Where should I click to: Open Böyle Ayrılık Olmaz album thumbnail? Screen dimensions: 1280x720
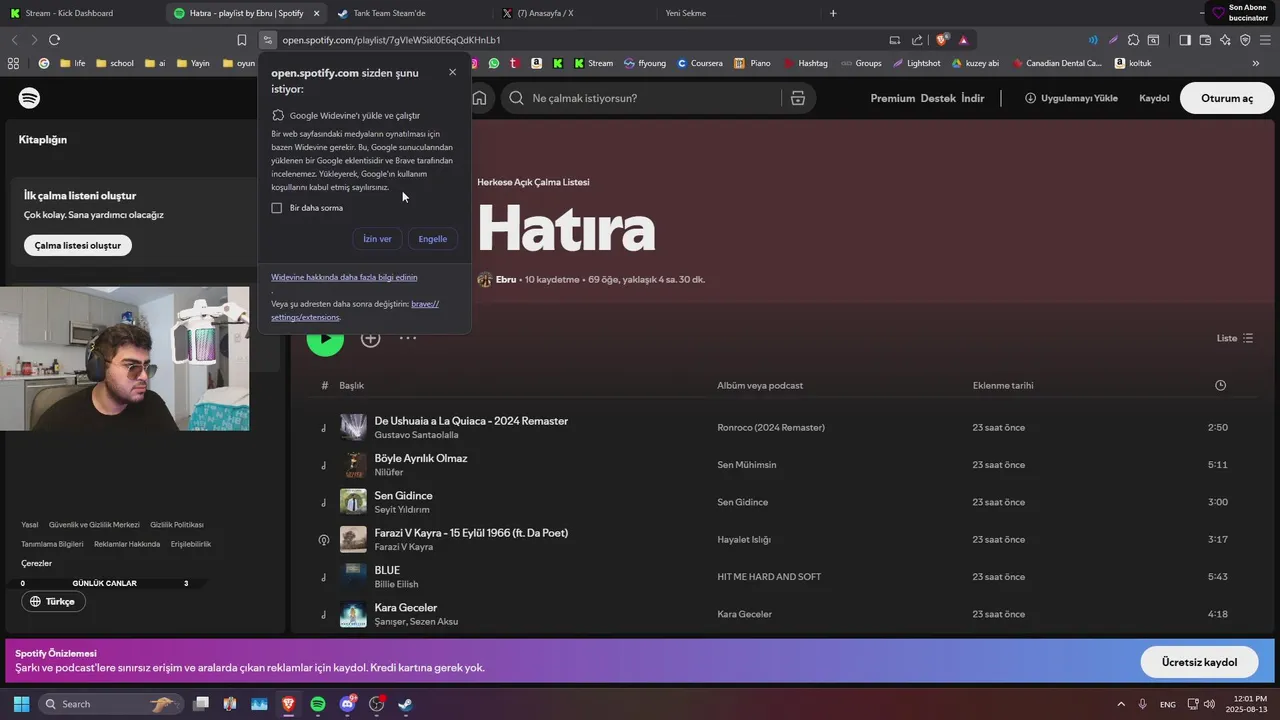click(353, 464)
